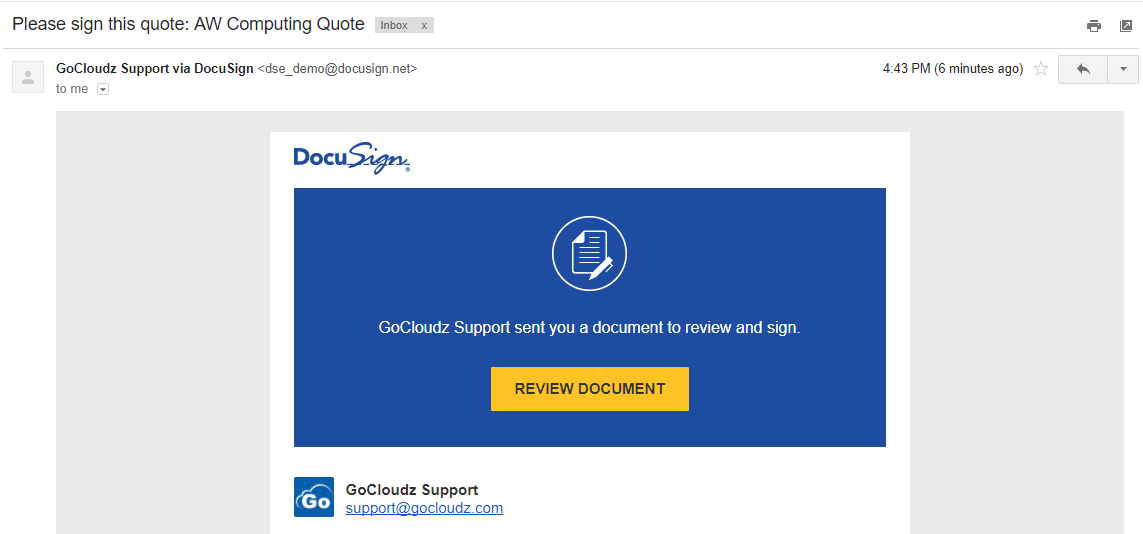
Task: Expand the 'to me' recipient details
Action: pos(103,89)
